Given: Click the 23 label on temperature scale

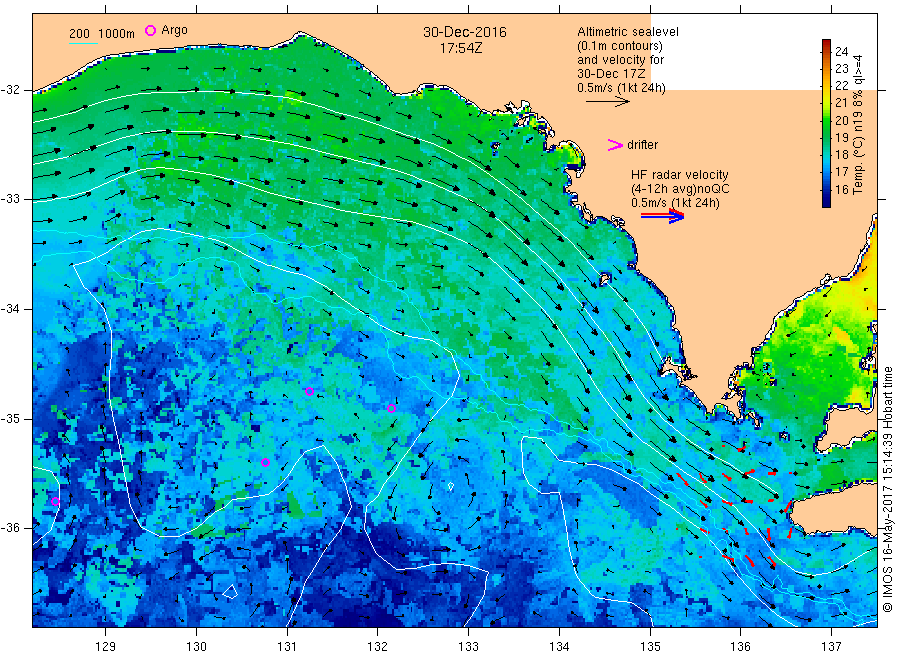Looking at the screenshot, I should (841, 69).
